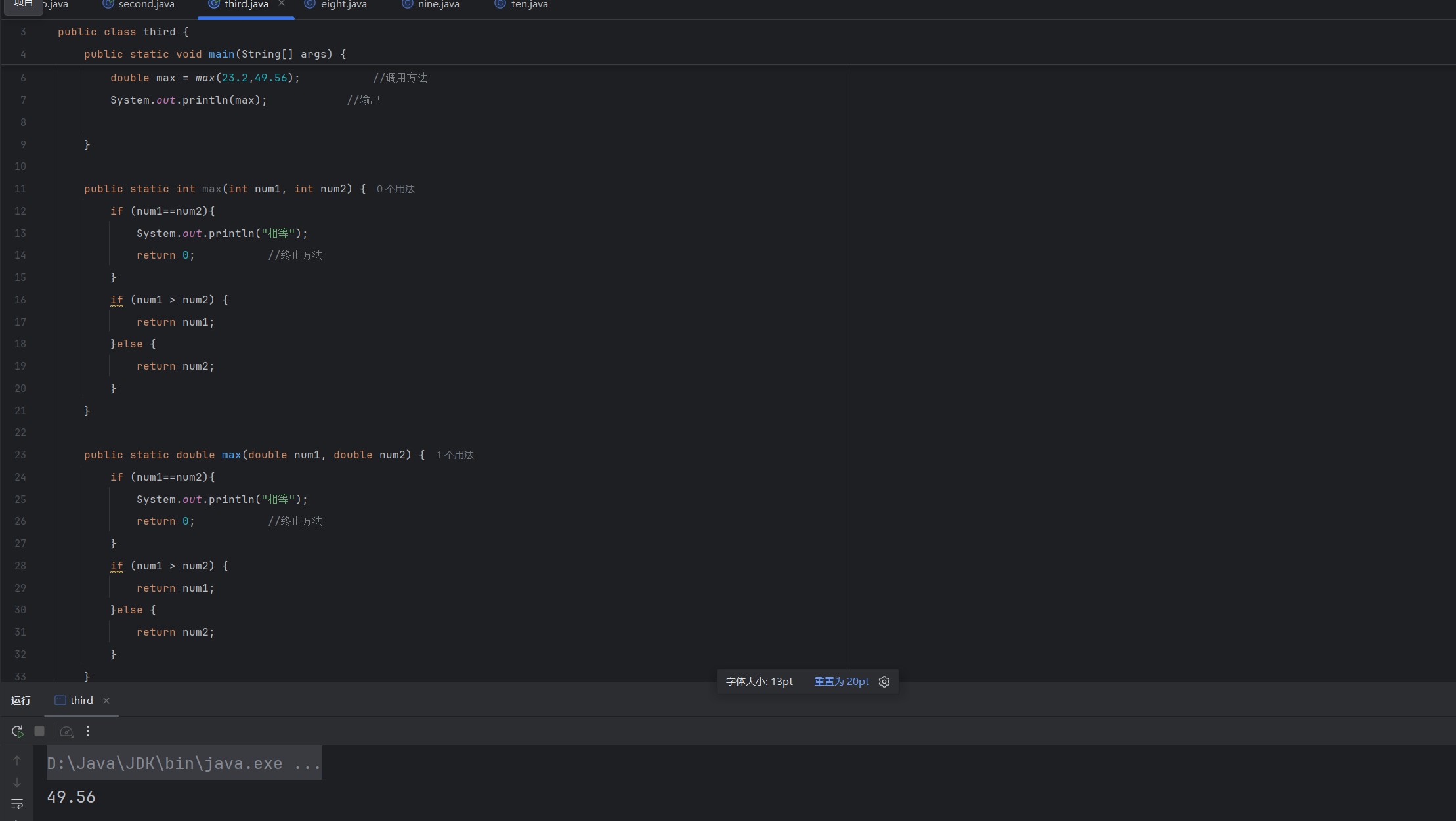The height and width of the screenshot is (821, 1456).
Task: Click the 49.56 output value
Action: pyautogui.click(x=71, y=797)
